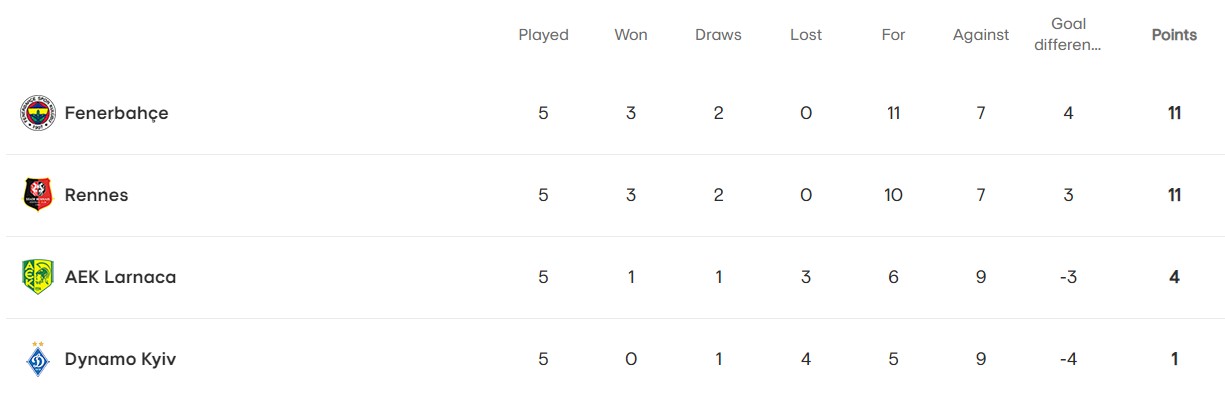The image size is (1225, 412).
Task: Open the AEK Larnaca team name link
Action: point(120,277)
